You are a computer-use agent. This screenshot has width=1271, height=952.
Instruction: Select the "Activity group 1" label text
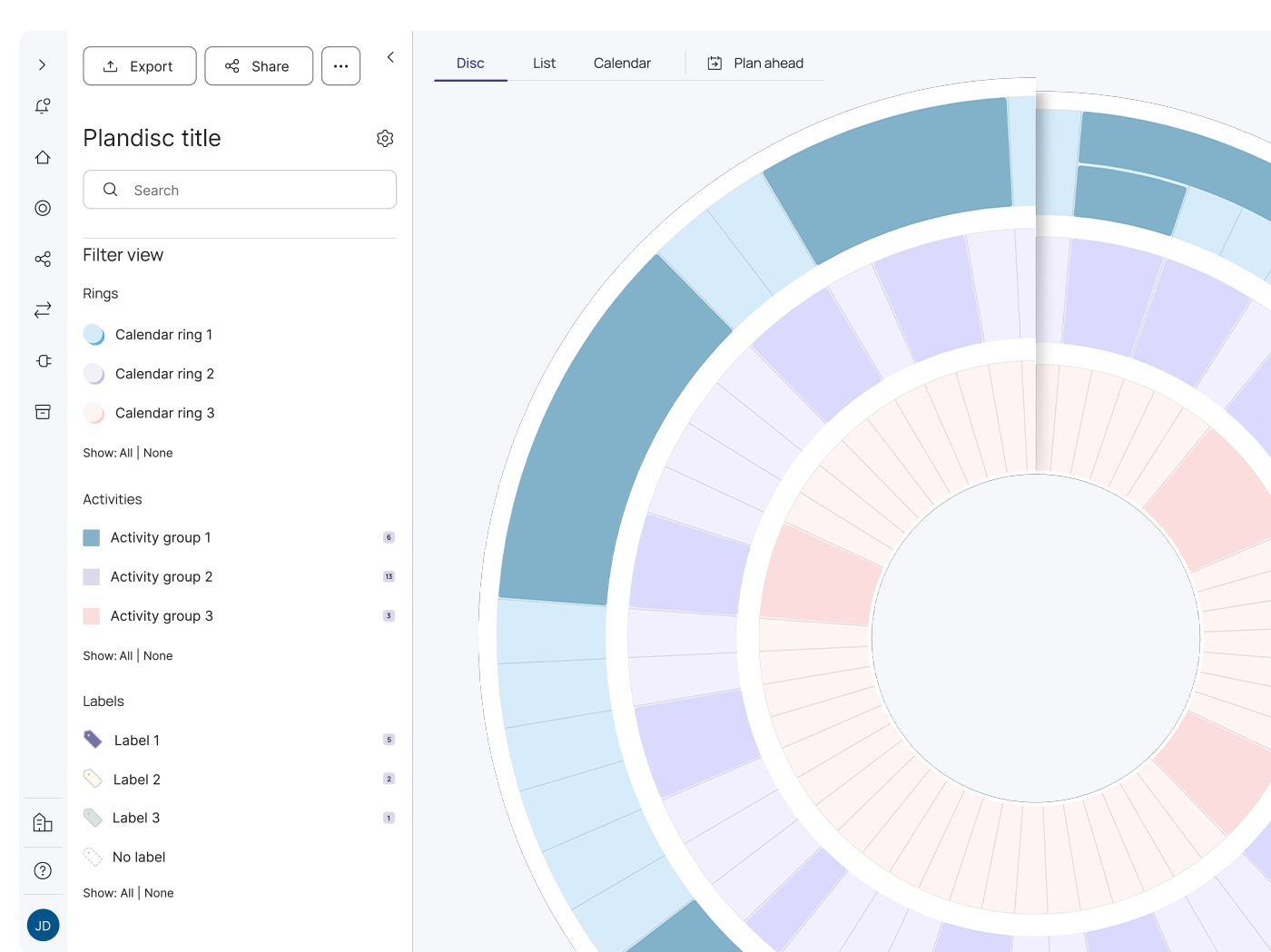click(161, 537)
